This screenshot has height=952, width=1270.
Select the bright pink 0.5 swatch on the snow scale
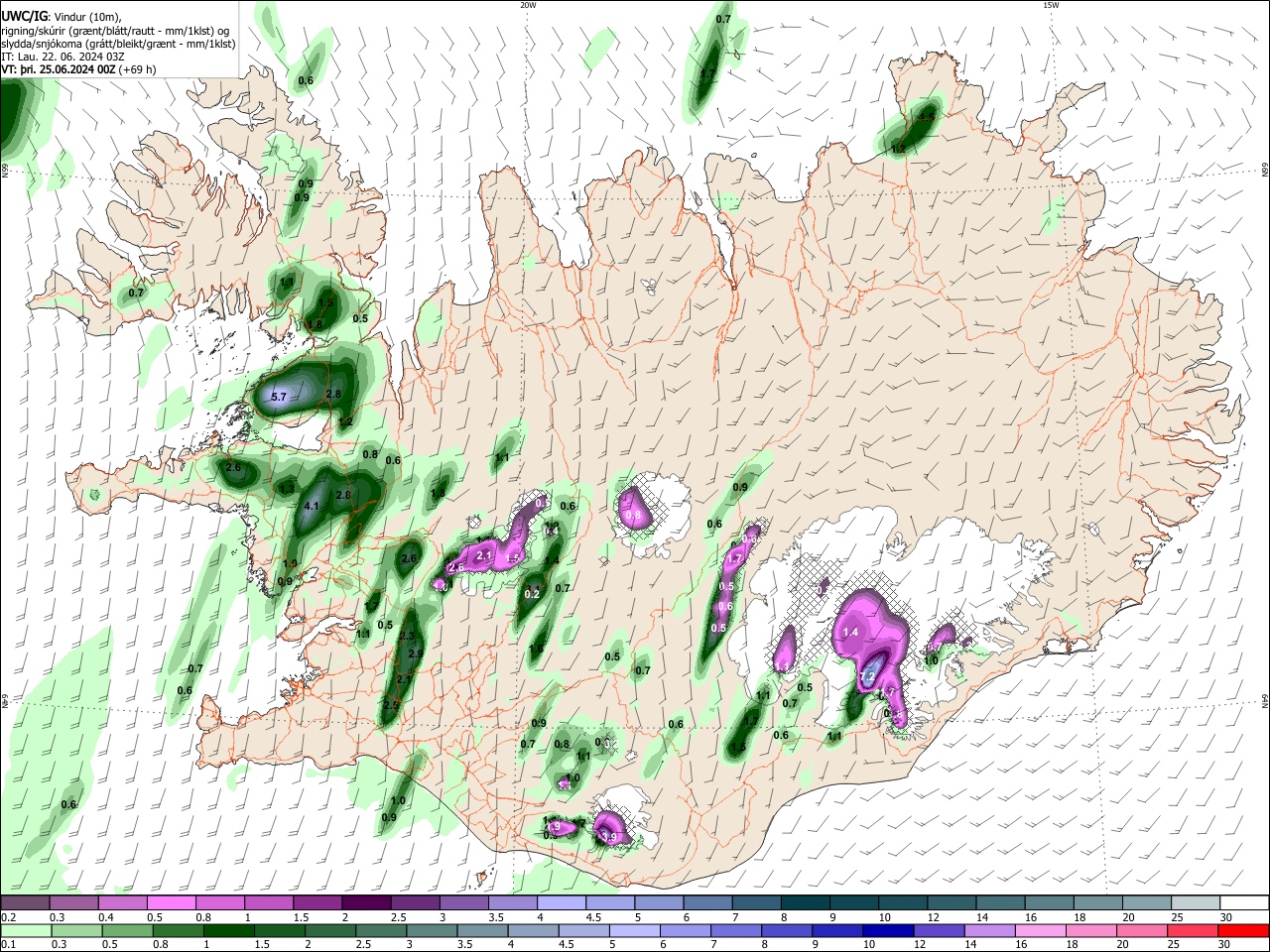(172, 903)
